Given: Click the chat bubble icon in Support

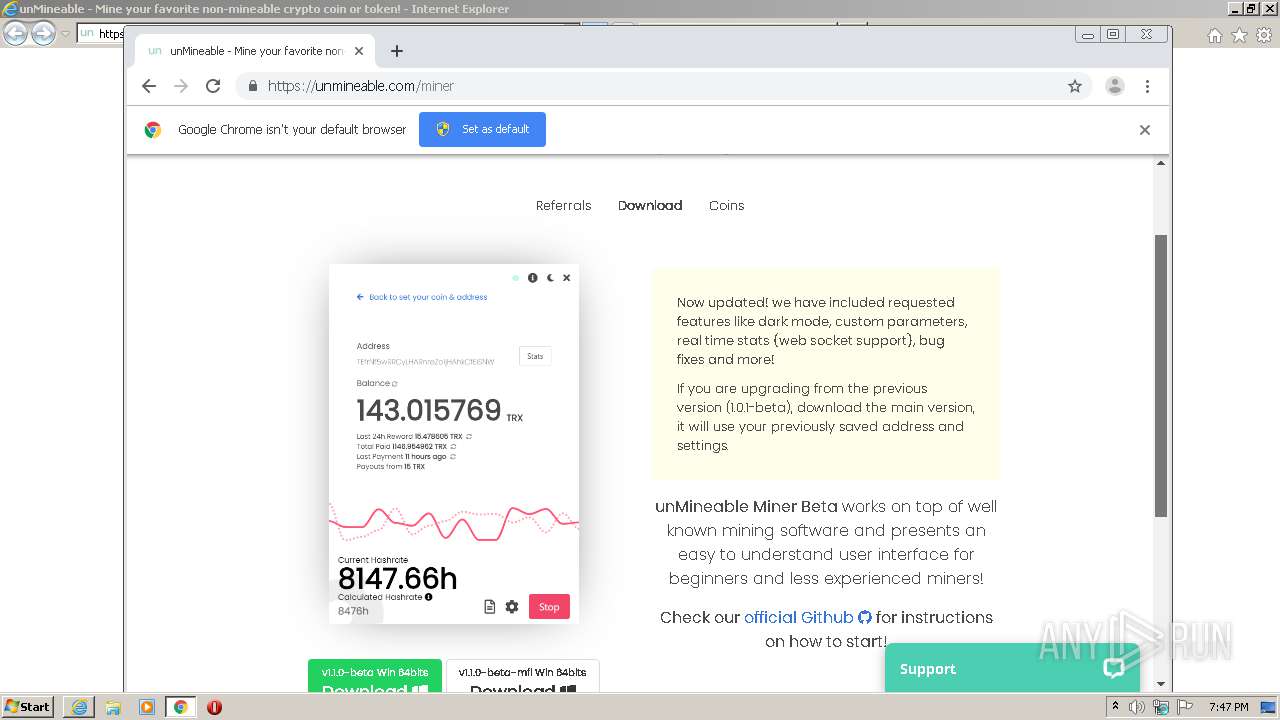Looking at the screenshot, I should [1114, 668].
